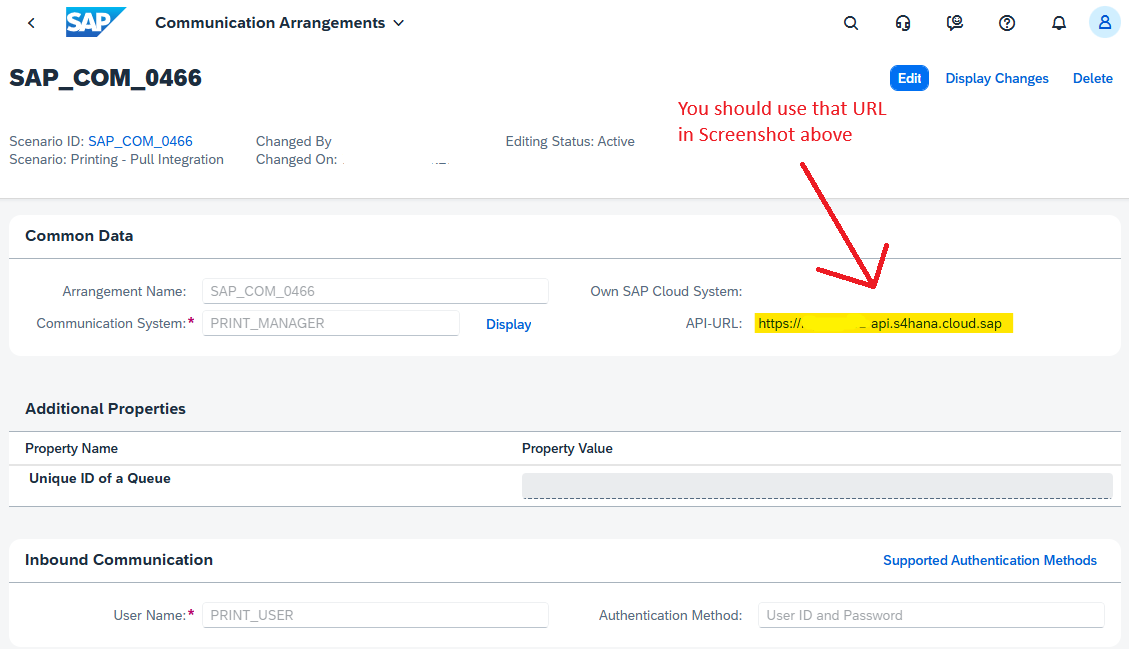
Task: Click the Own SAP Cloud System label
Action: click(666, 292)
